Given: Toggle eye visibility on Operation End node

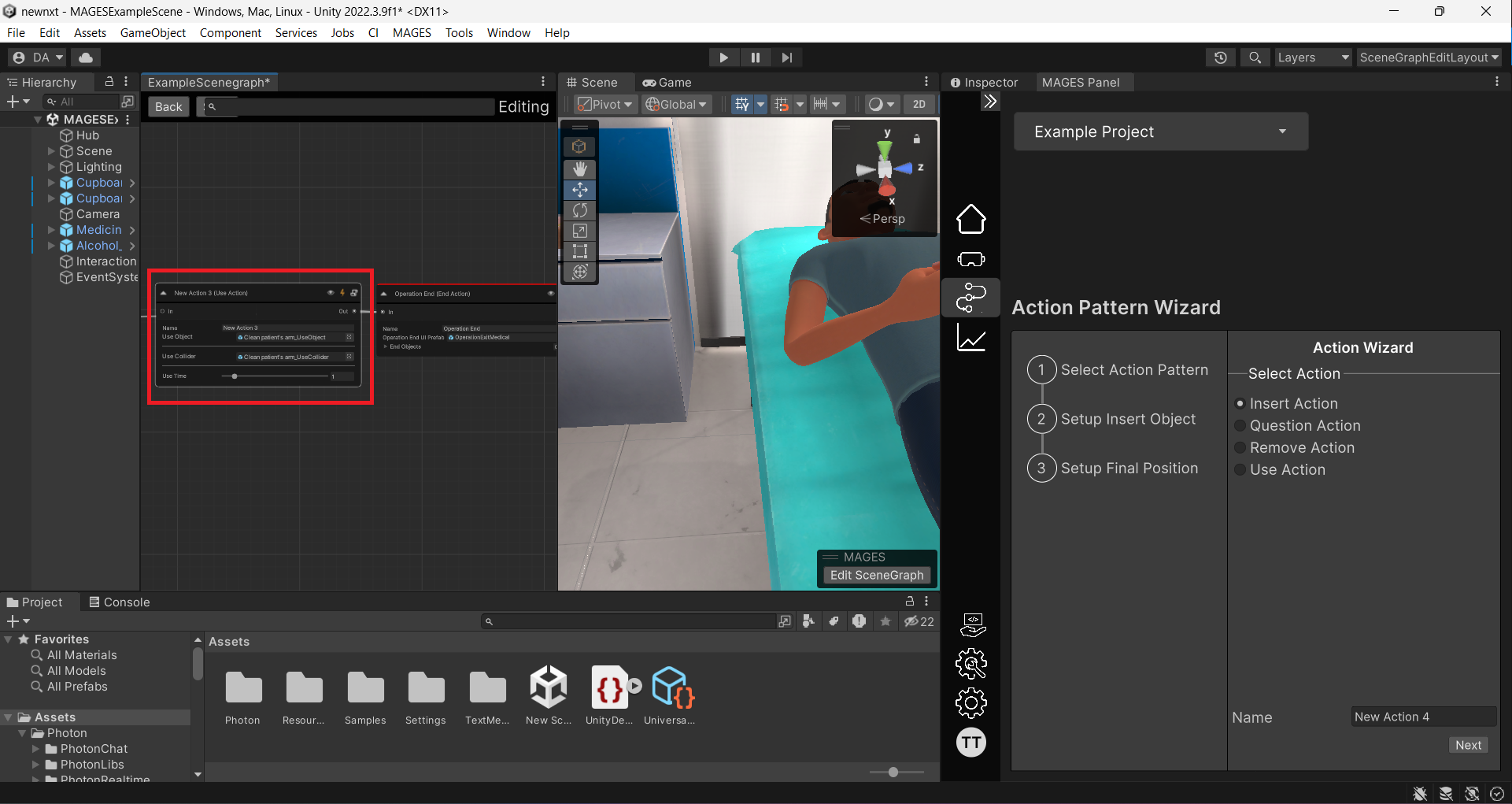Looking at the screenshot, I should (550, 294).
